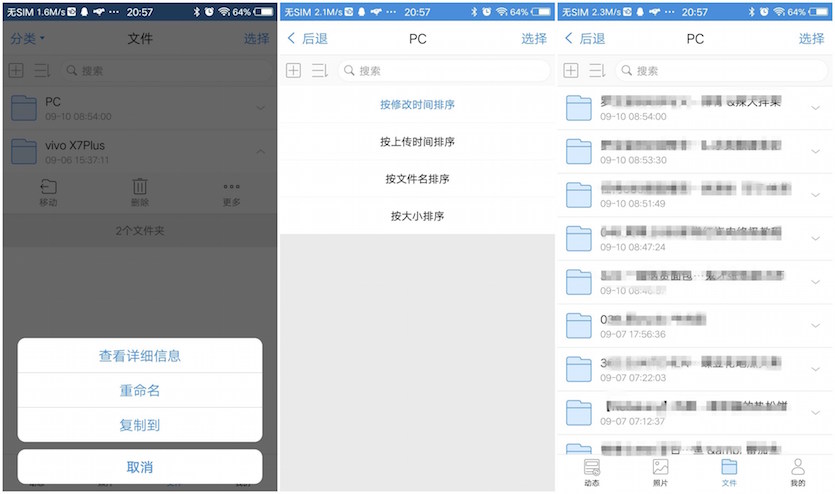
Task: Dismiss the action sheet with 取消
Action: [x=140, y=467]
